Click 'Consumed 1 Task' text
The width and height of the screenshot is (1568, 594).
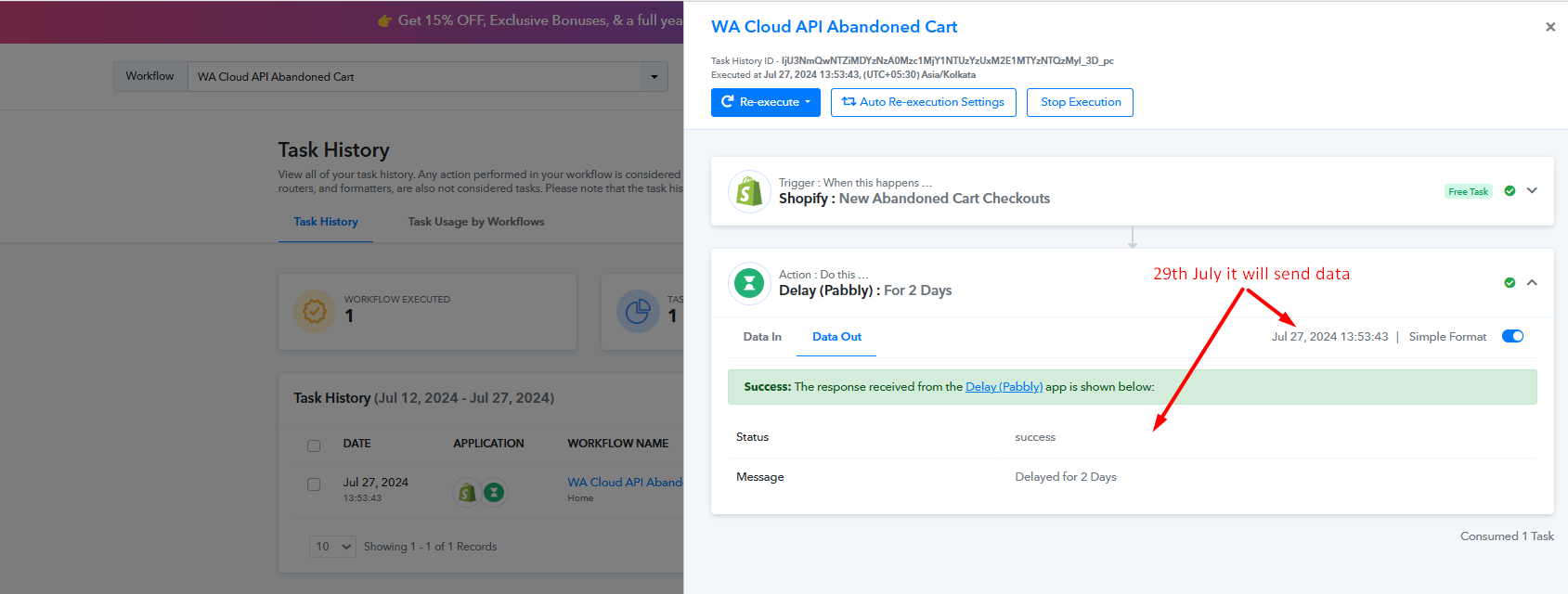click(1507, 536)
